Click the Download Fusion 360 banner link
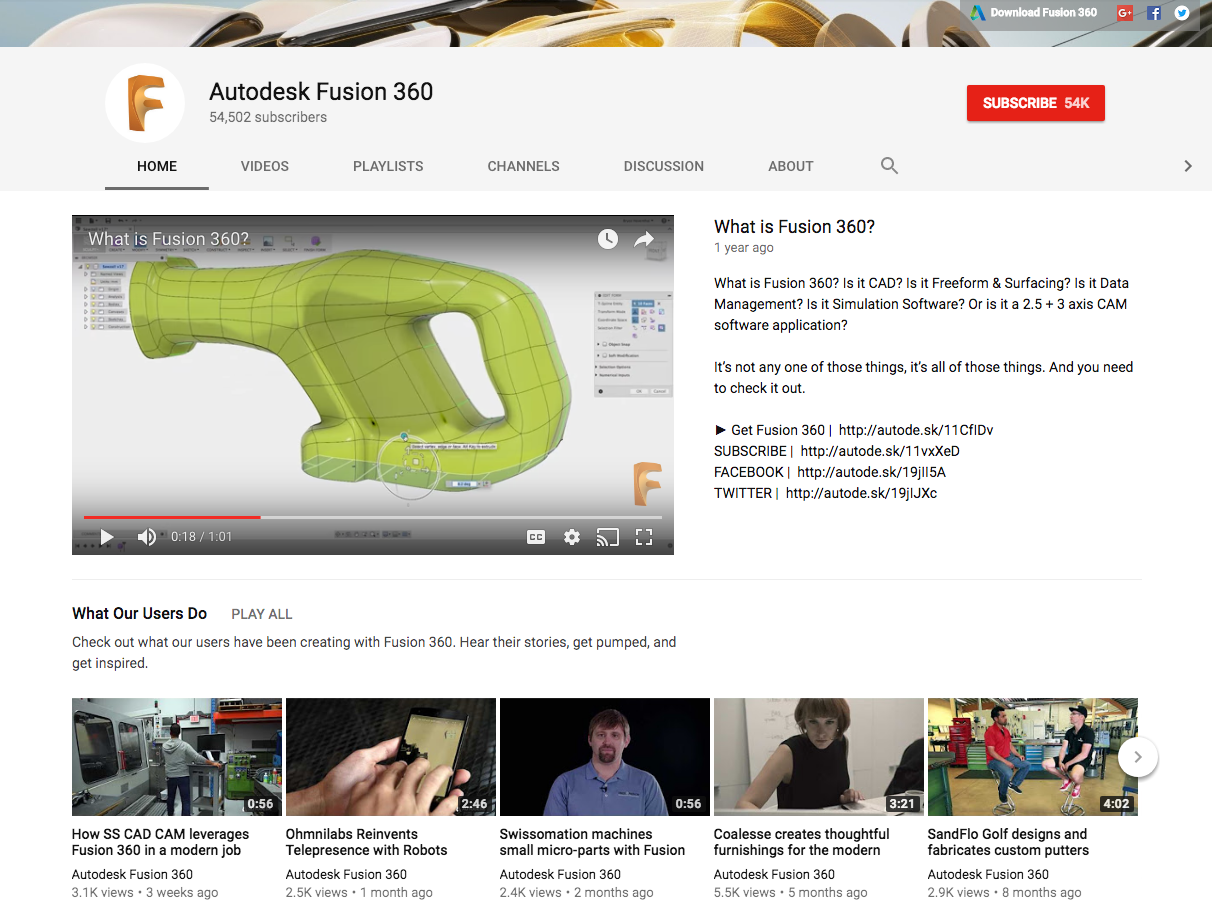 click(1033, 13)
